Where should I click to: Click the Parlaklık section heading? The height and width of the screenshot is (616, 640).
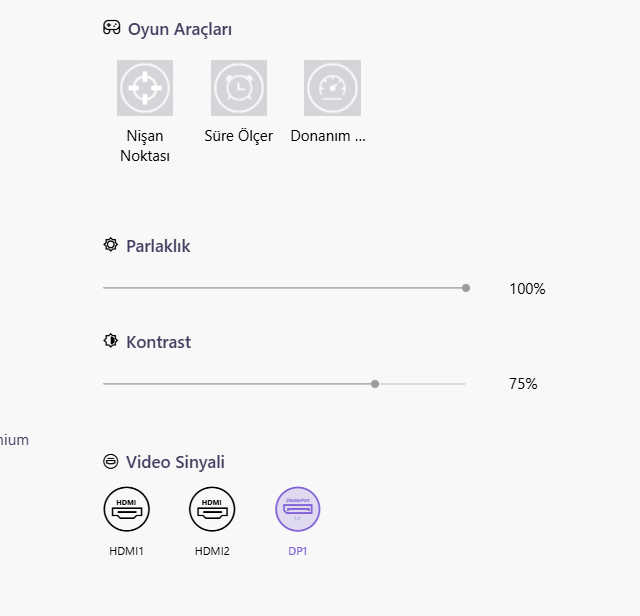coord(158,246)
